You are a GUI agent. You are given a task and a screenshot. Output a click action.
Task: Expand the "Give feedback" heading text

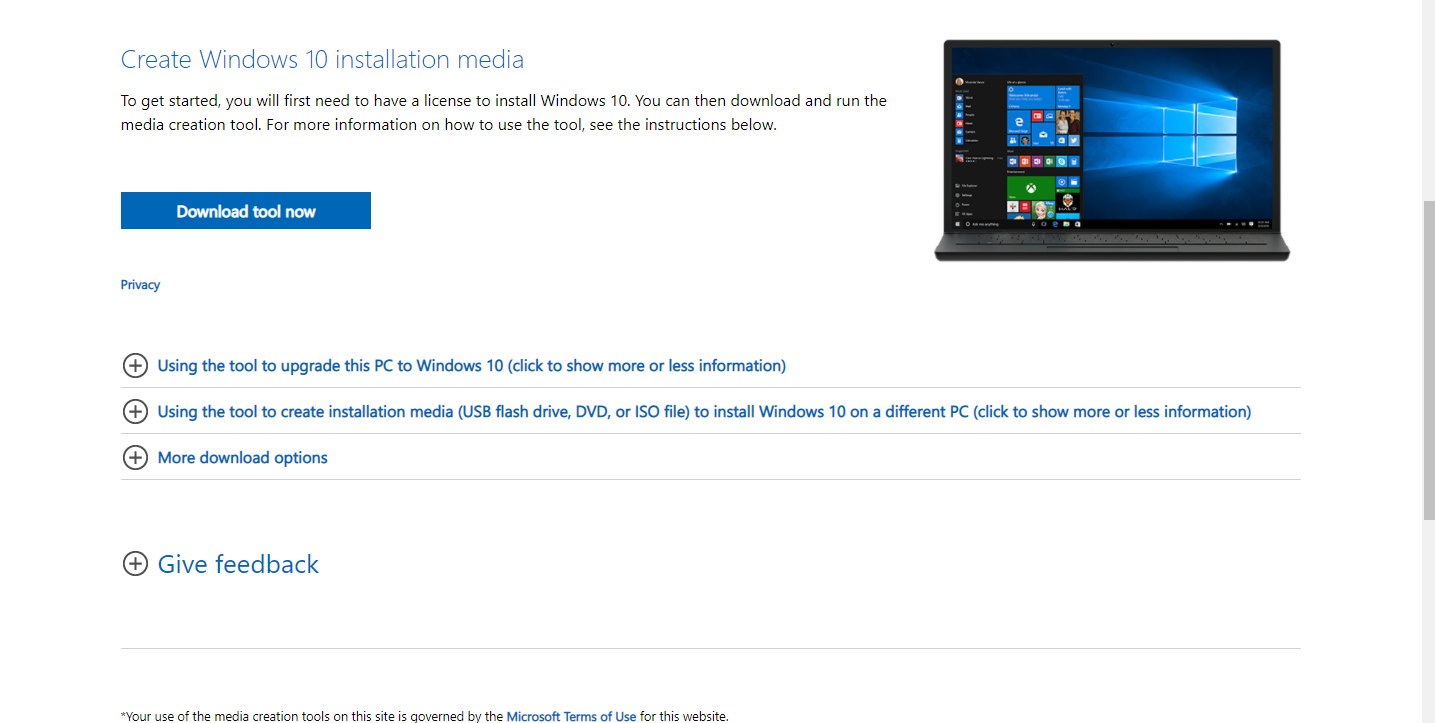238,564
